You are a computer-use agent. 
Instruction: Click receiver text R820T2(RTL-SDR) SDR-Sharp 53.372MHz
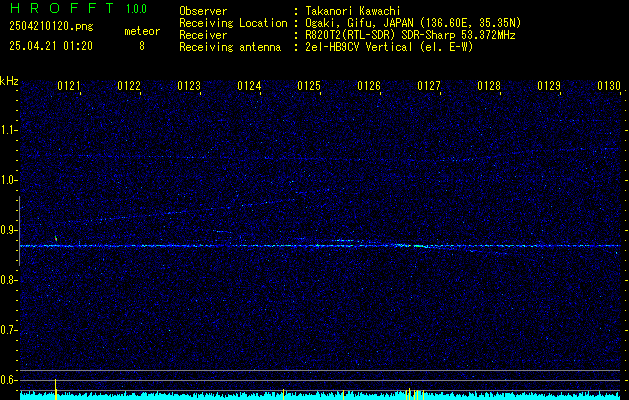pyautogui.click(x=410, y=35)
